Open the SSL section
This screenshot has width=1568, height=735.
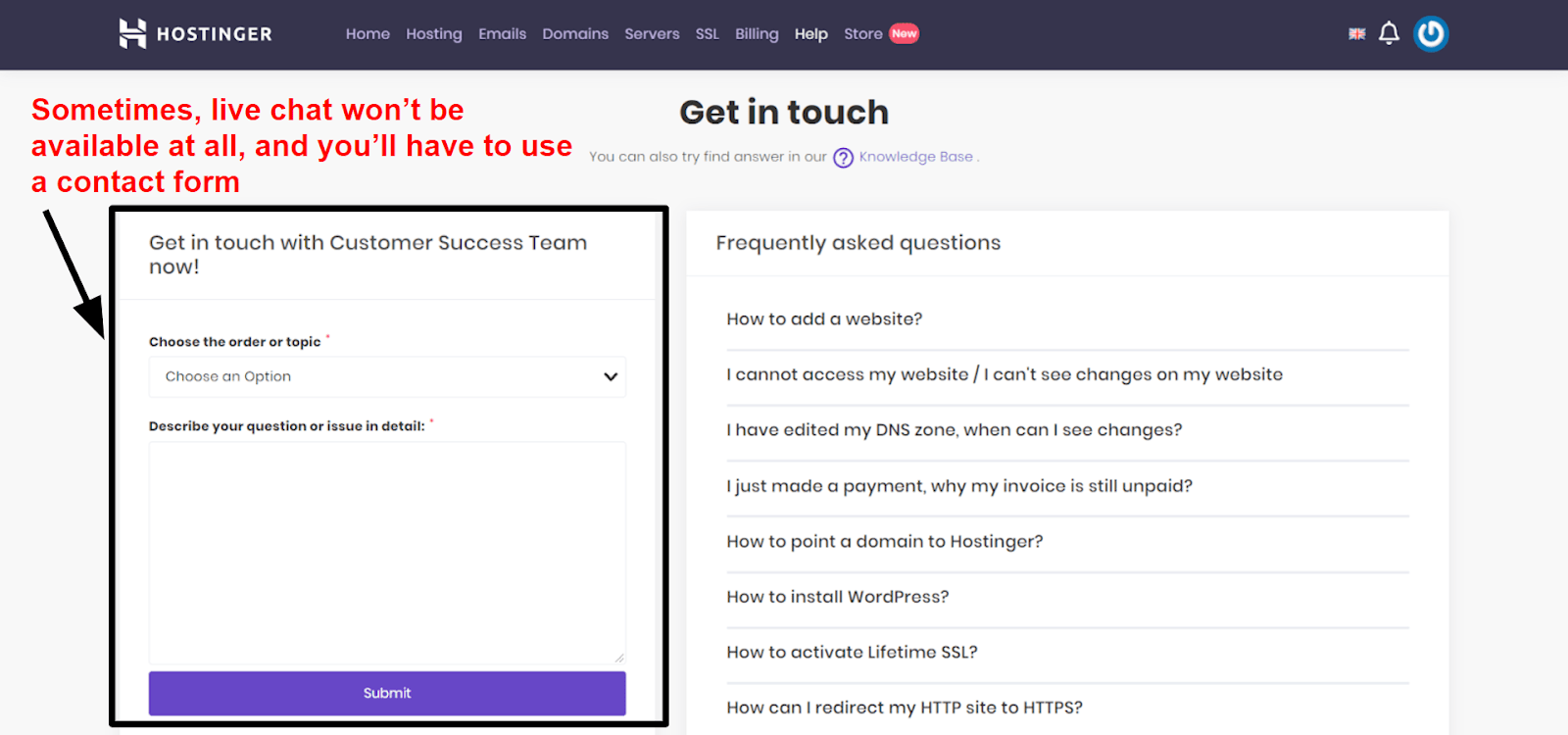(x=708, y=33)
